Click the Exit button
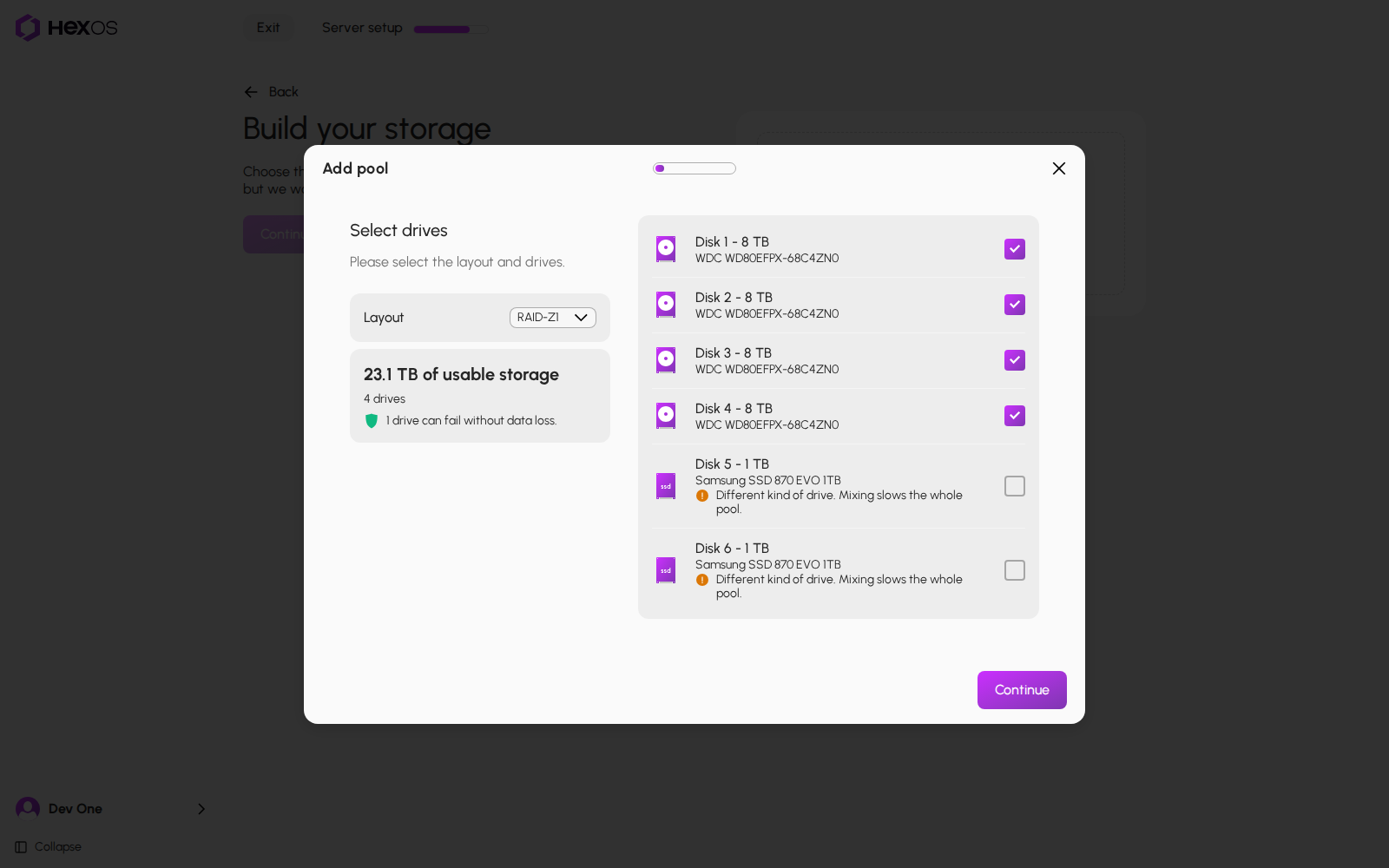Image resolution: width=1389 pixels, height=868 pixels. tap(268, 28)
